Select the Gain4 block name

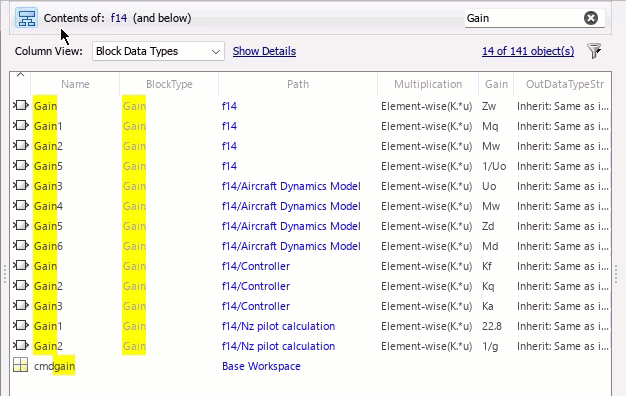[48, 206]
